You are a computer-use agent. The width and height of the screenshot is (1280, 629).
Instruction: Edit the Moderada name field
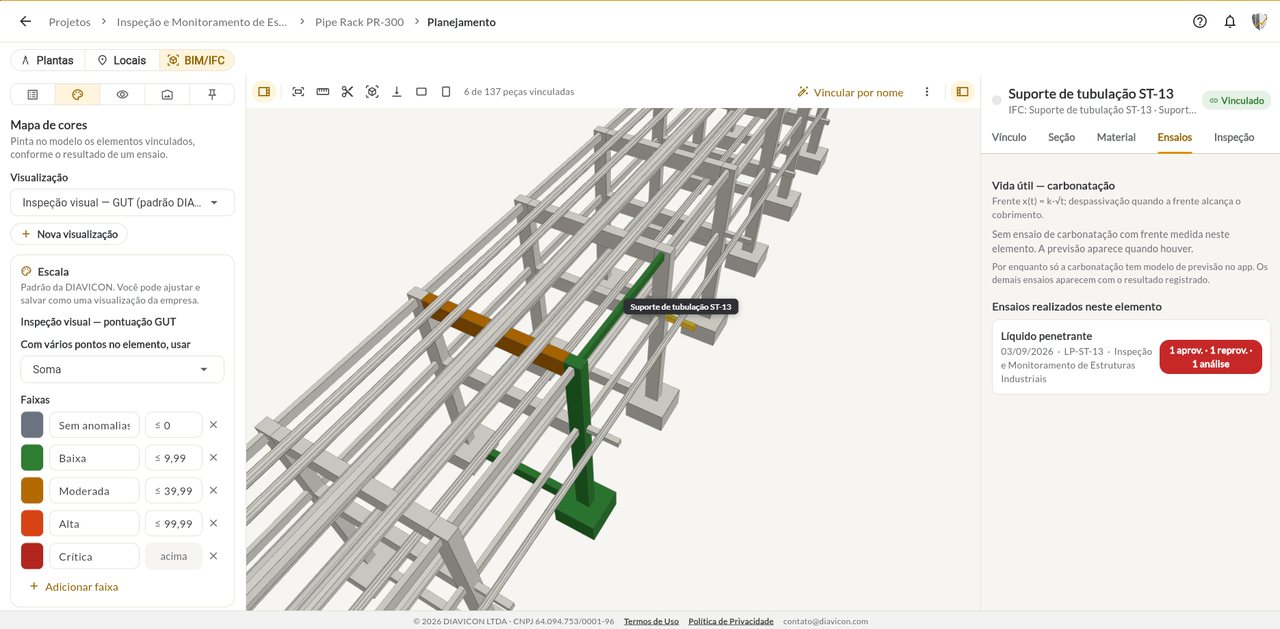tap(94, 491)
